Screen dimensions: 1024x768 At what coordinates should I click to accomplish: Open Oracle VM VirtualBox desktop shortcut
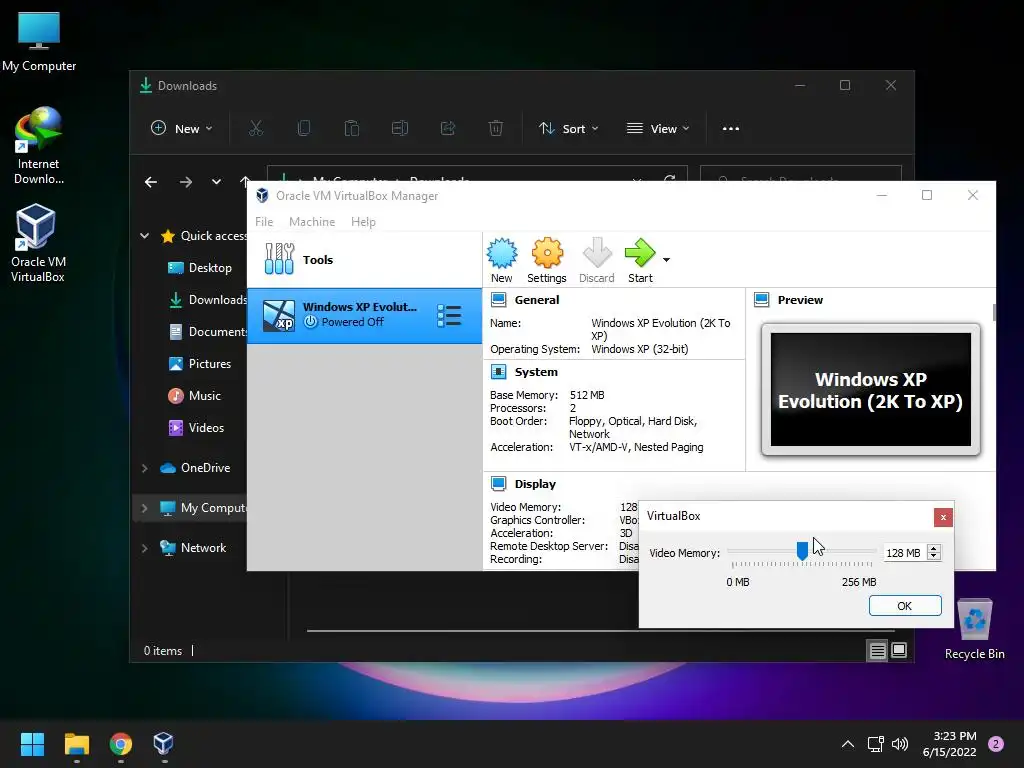[x=38, y=243]
